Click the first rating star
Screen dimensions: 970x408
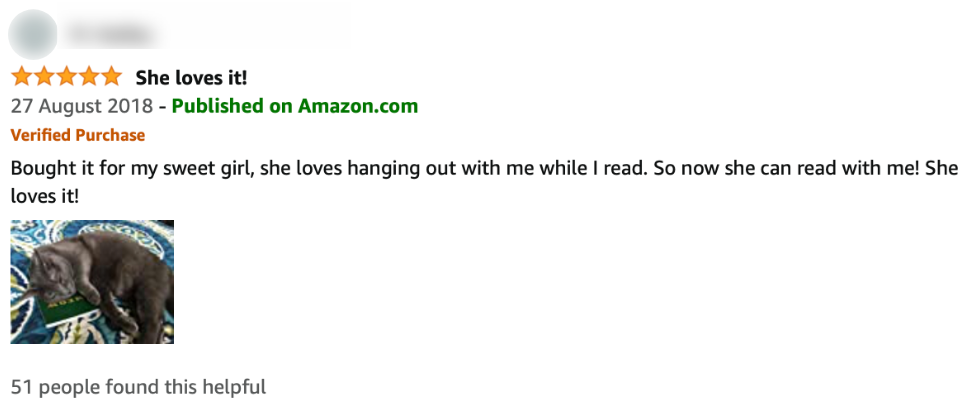21,77
